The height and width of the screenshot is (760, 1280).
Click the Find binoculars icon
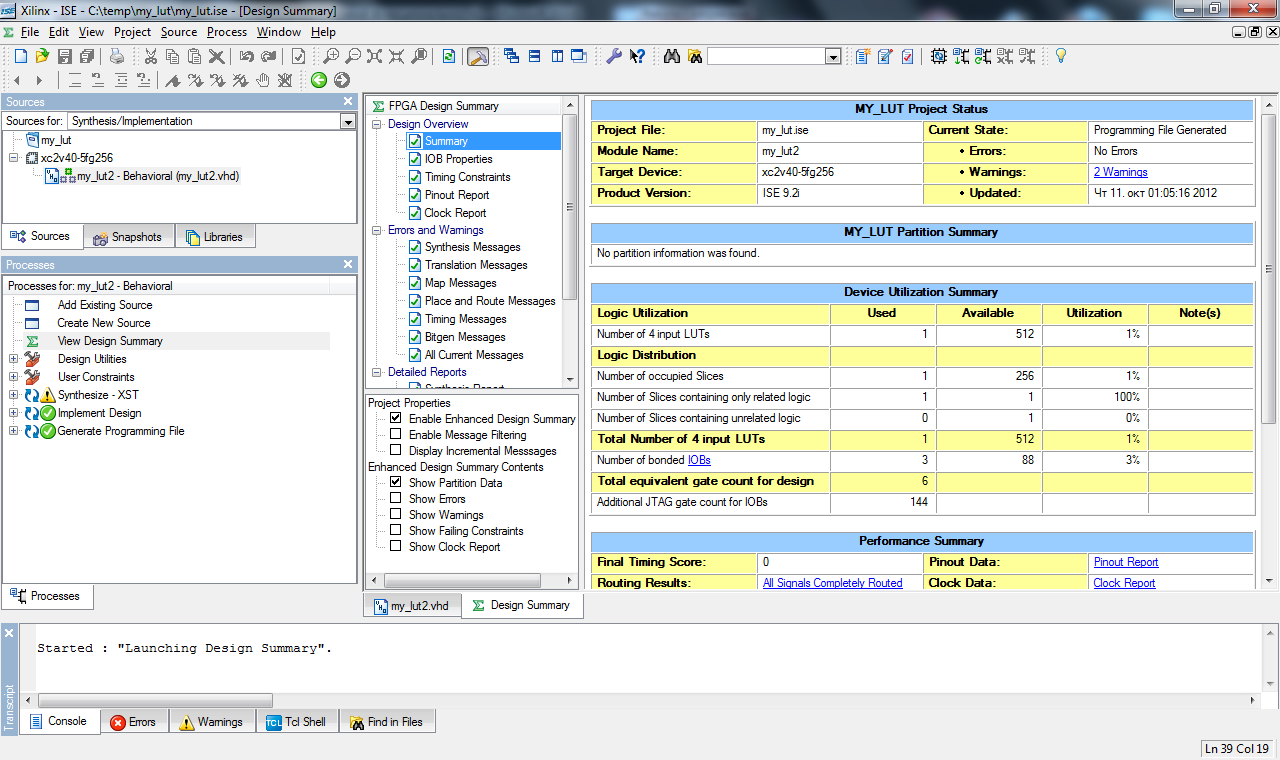coord(671,56)
